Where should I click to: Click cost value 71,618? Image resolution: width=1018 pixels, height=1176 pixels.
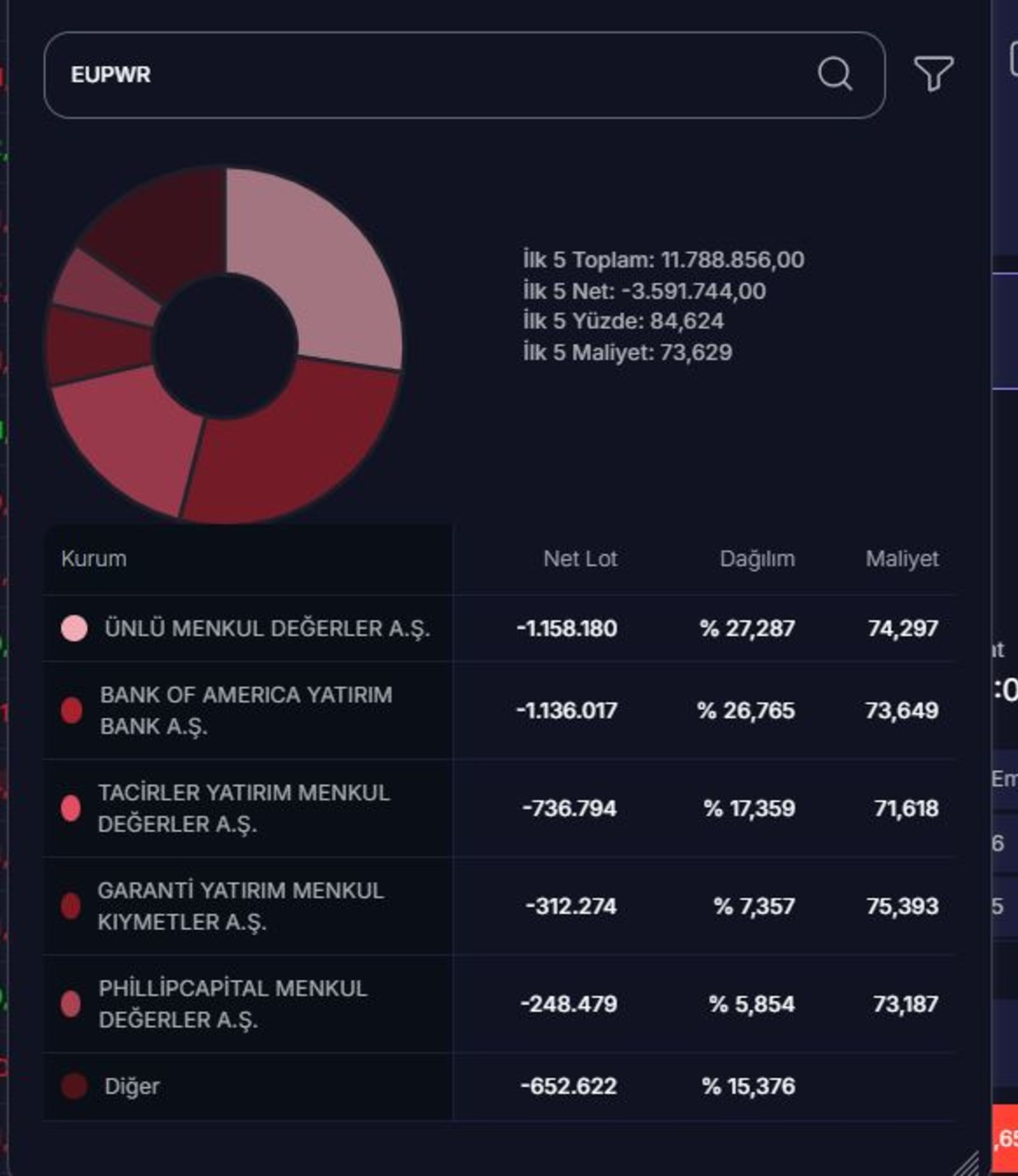[907, 808]
